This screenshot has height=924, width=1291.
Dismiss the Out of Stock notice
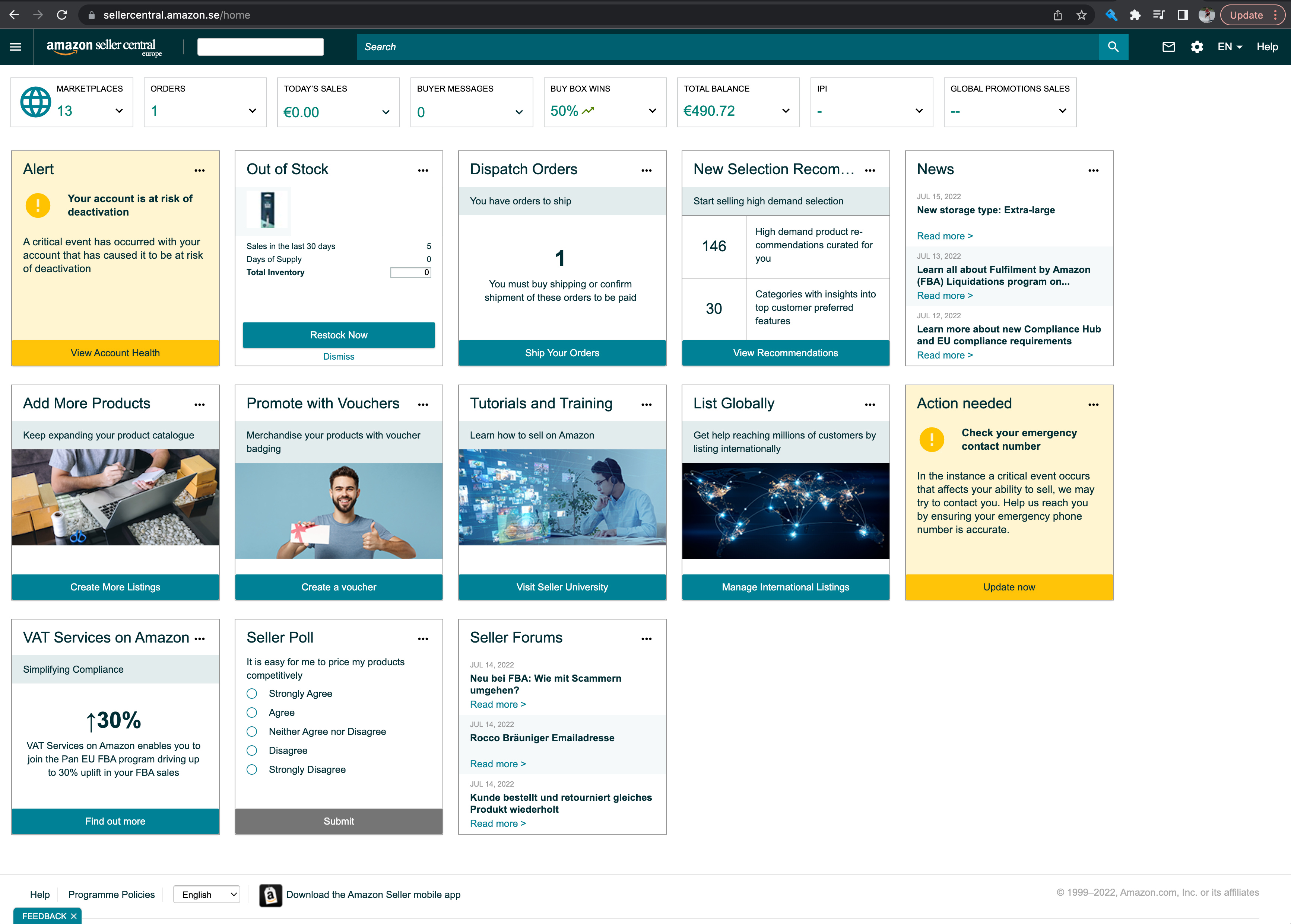click(339, 356)
